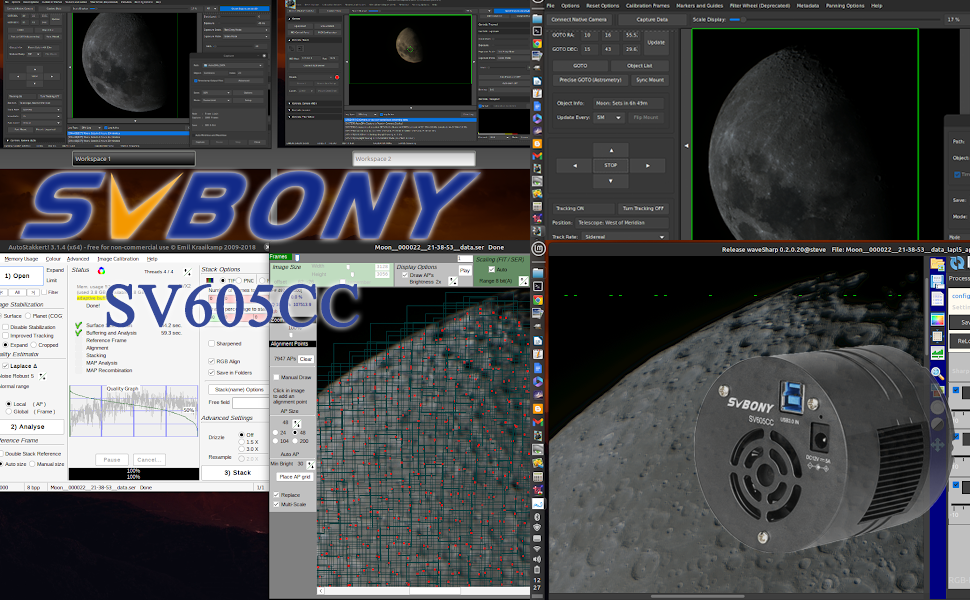Click the slider icon beside Brightness 2x
This screenshot has height=600, width=970.
coord(453,281)
